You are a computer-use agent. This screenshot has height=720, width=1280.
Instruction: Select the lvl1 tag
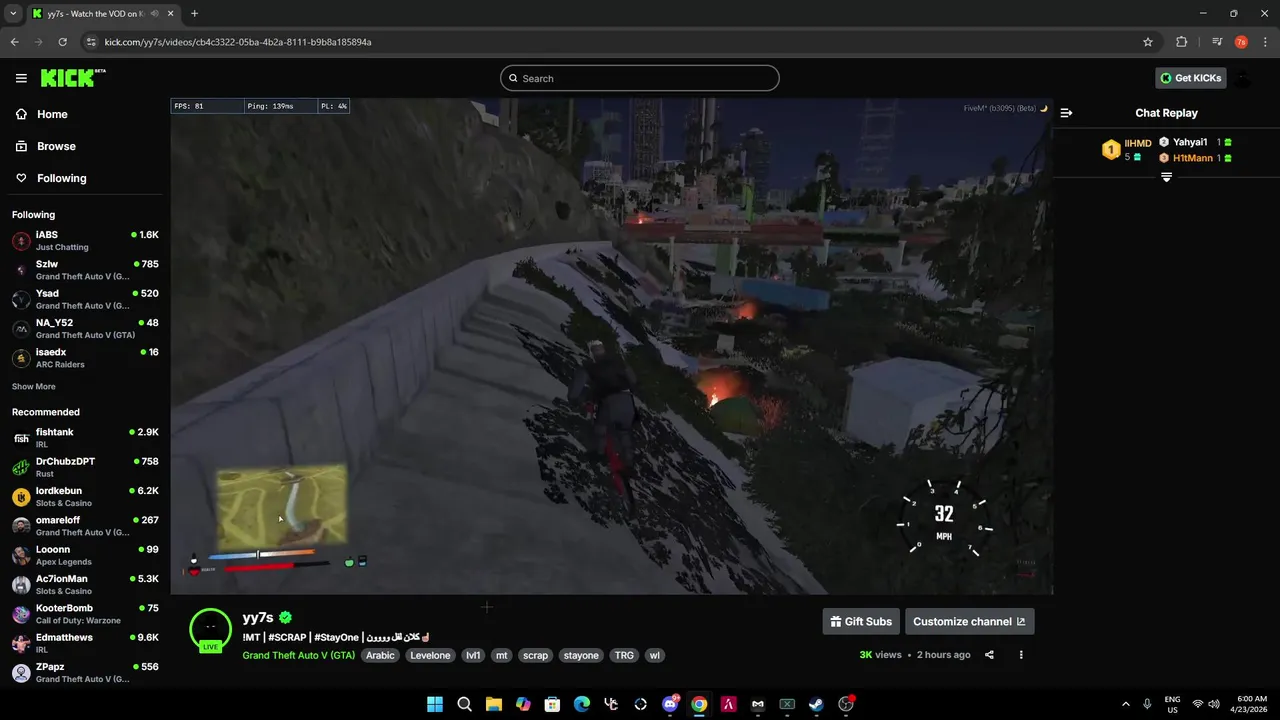click(x=473, y=655)
